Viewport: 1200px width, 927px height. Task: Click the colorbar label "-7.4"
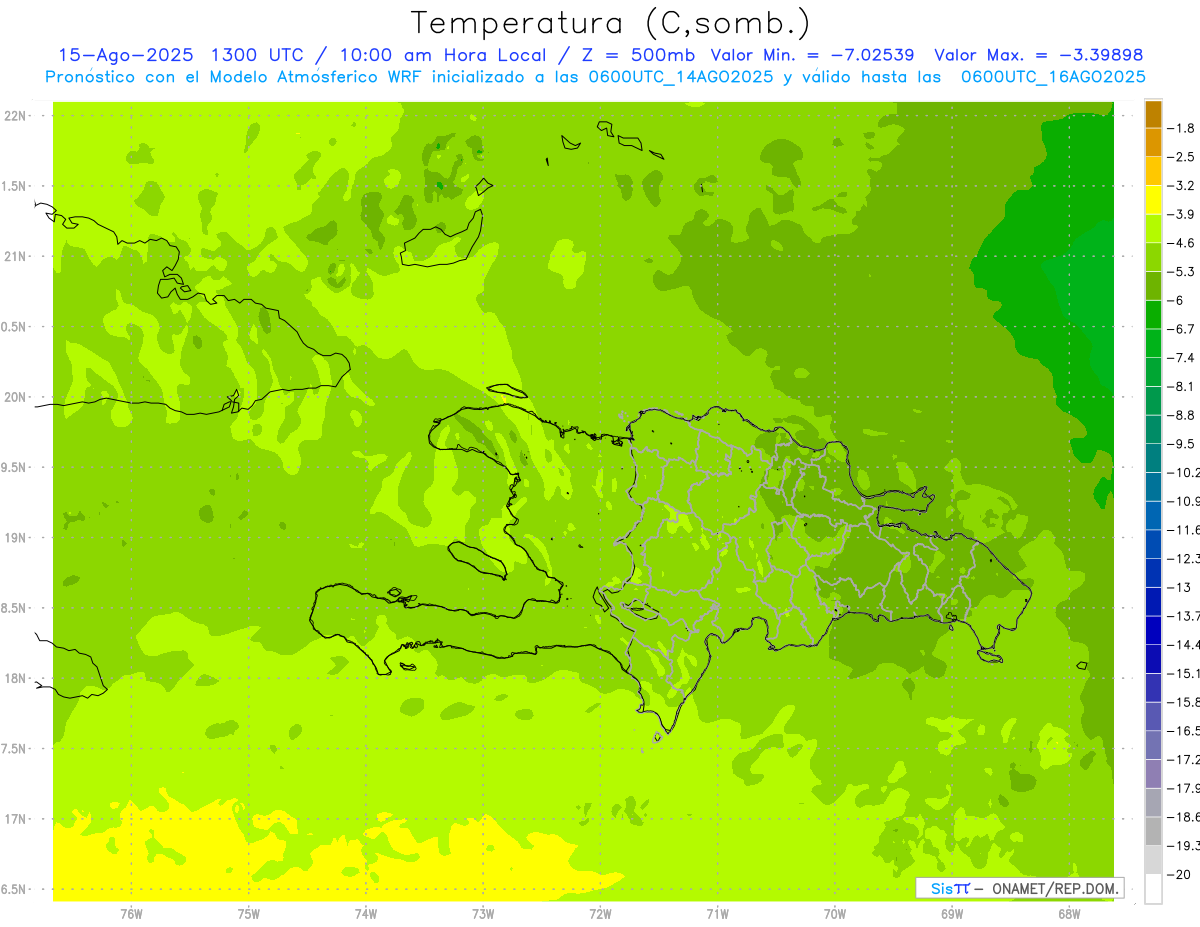pos(1182,358)
